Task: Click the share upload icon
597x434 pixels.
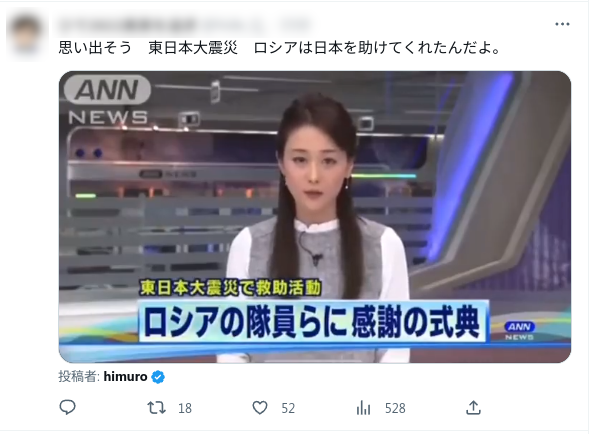Action: pos(473,407)
